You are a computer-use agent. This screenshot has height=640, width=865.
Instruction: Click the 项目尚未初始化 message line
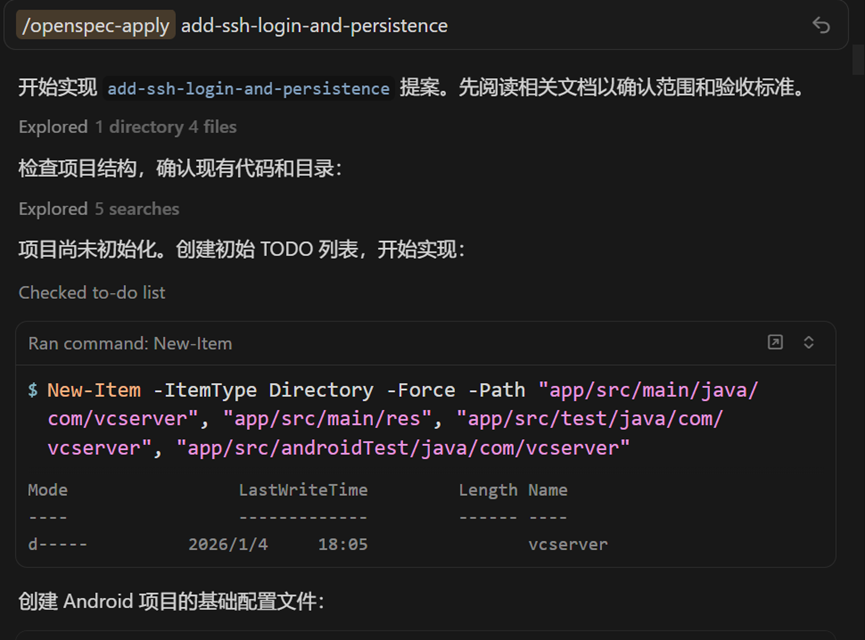[x=241, y=250]
